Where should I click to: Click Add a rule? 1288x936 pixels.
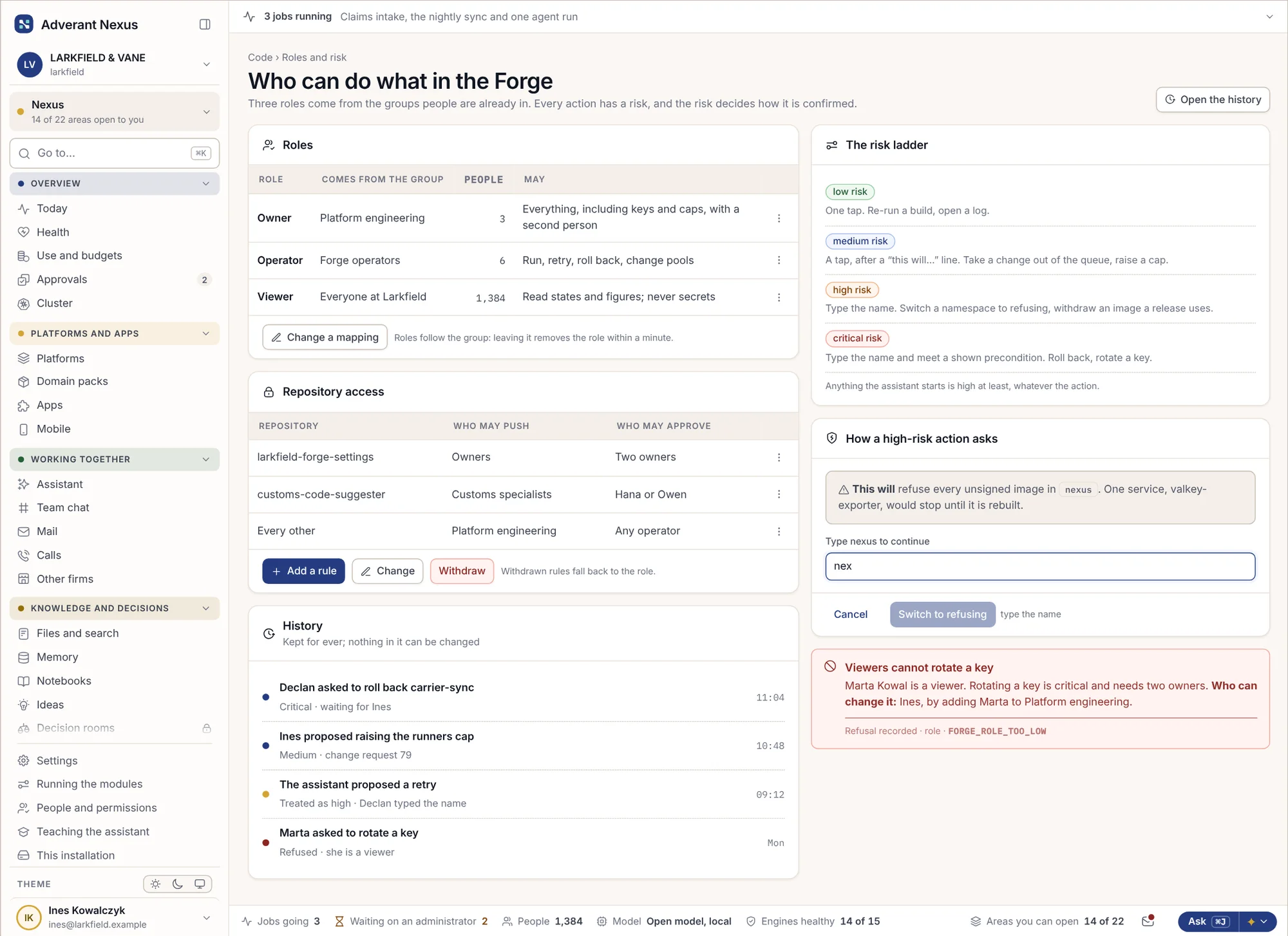pos(303,571)
